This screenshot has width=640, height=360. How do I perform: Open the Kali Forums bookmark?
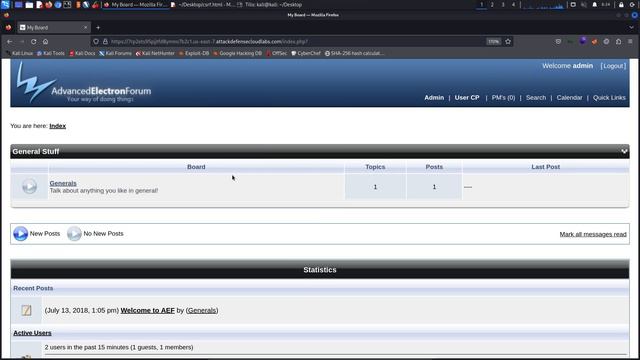(x=116, y=53)
